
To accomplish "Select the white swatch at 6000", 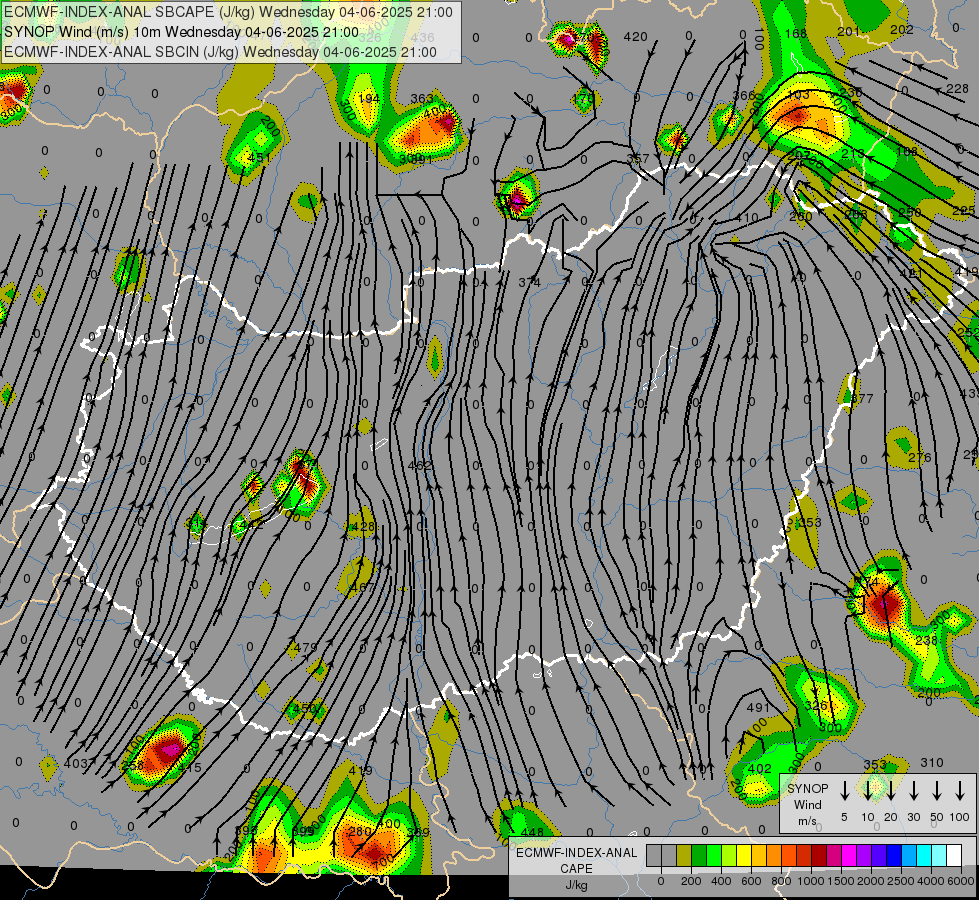I will (954, 856).
